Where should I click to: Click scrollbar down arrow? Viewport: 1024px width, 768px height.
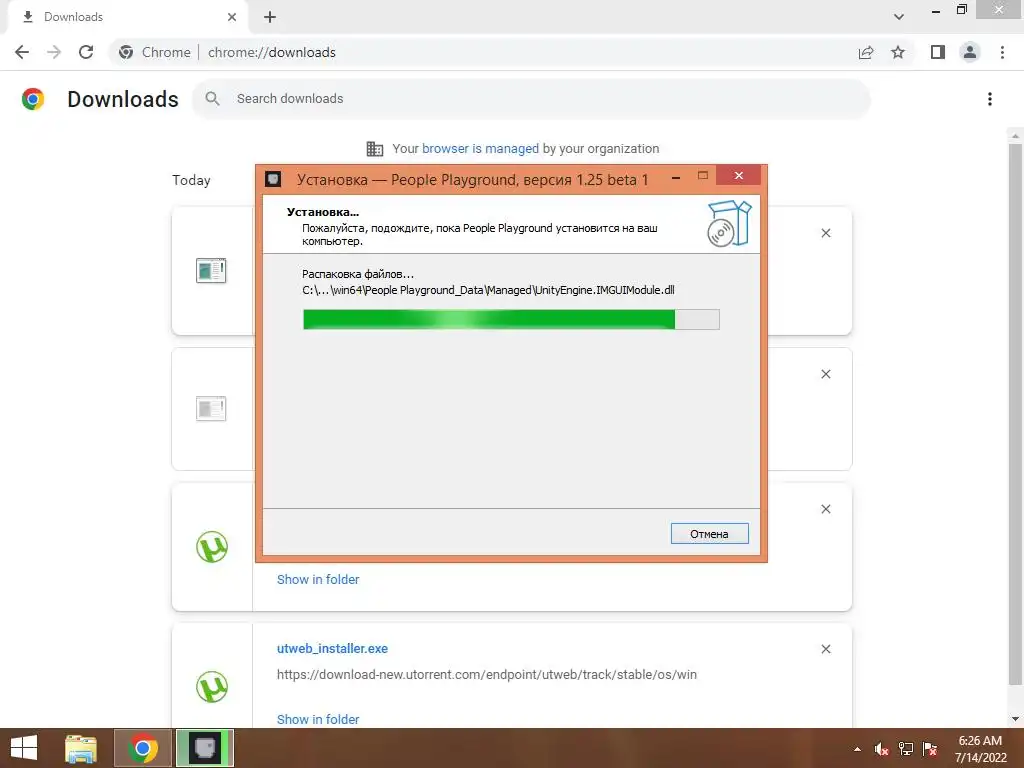(x=1015, y=719)
